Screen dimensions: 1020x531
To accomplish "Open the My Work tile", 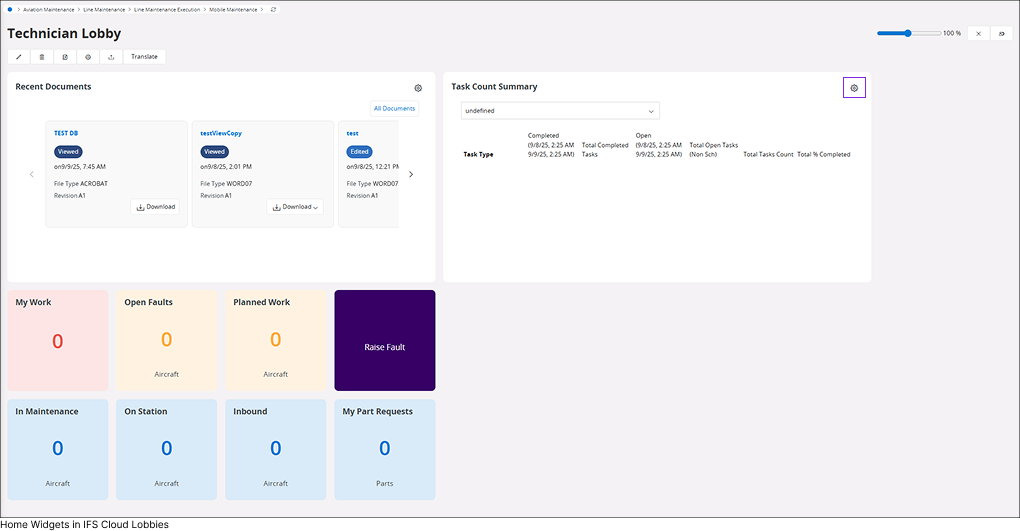I will click(58, 340).
